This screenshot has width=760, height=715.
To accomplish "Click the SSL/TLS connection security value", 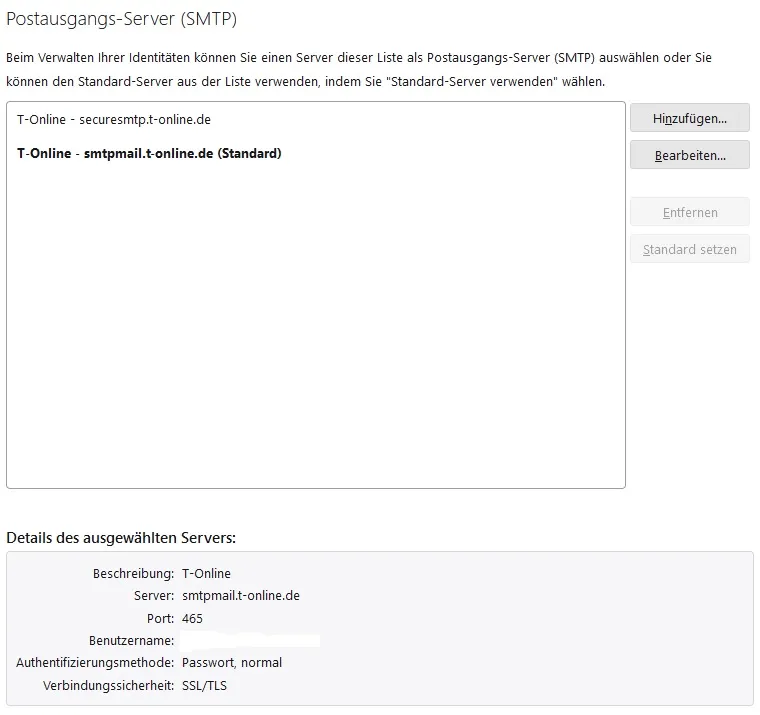I will [204, 685].
